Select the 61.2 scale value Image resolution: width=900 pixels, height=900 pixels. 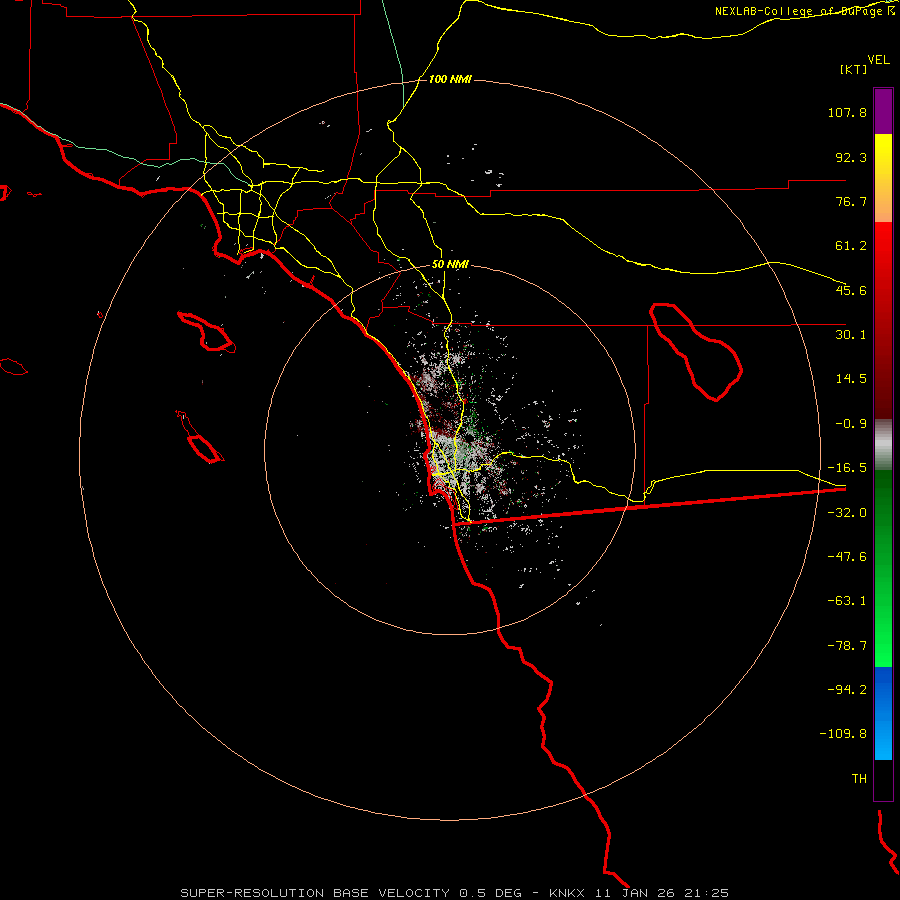(x=851, y=246)
